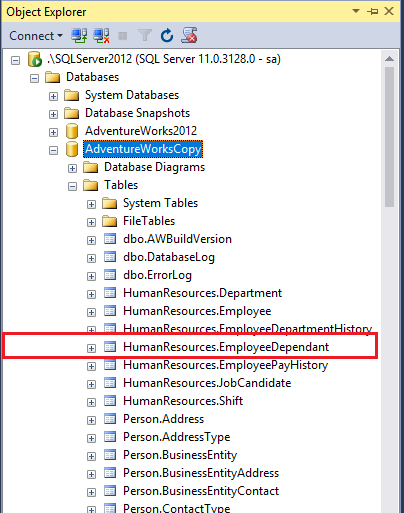
Task: Expand System Tables folder
Action: pyautogui.click(x=91, y=204)
